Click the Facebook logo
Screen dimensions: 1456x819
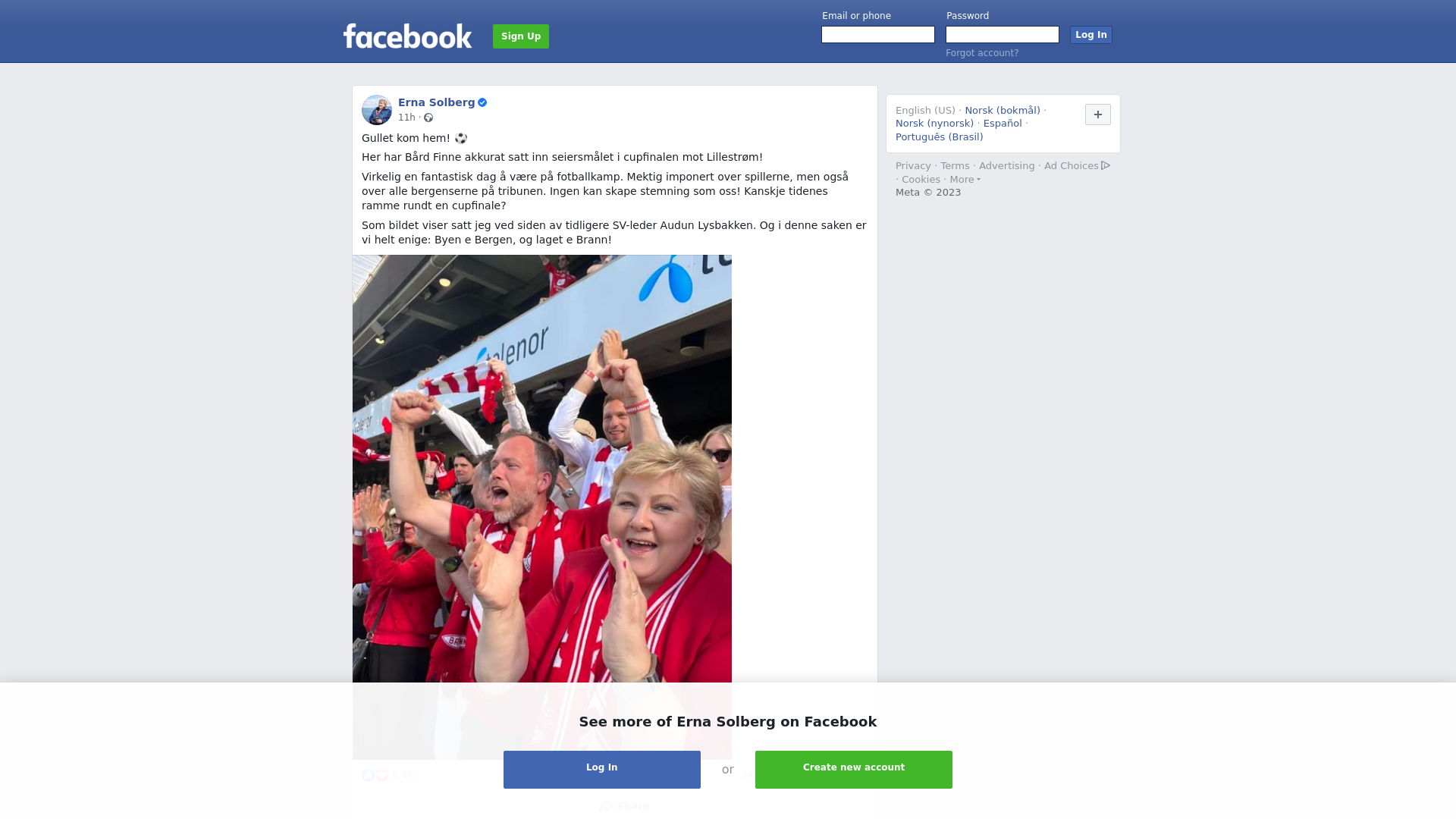(407, 36)
